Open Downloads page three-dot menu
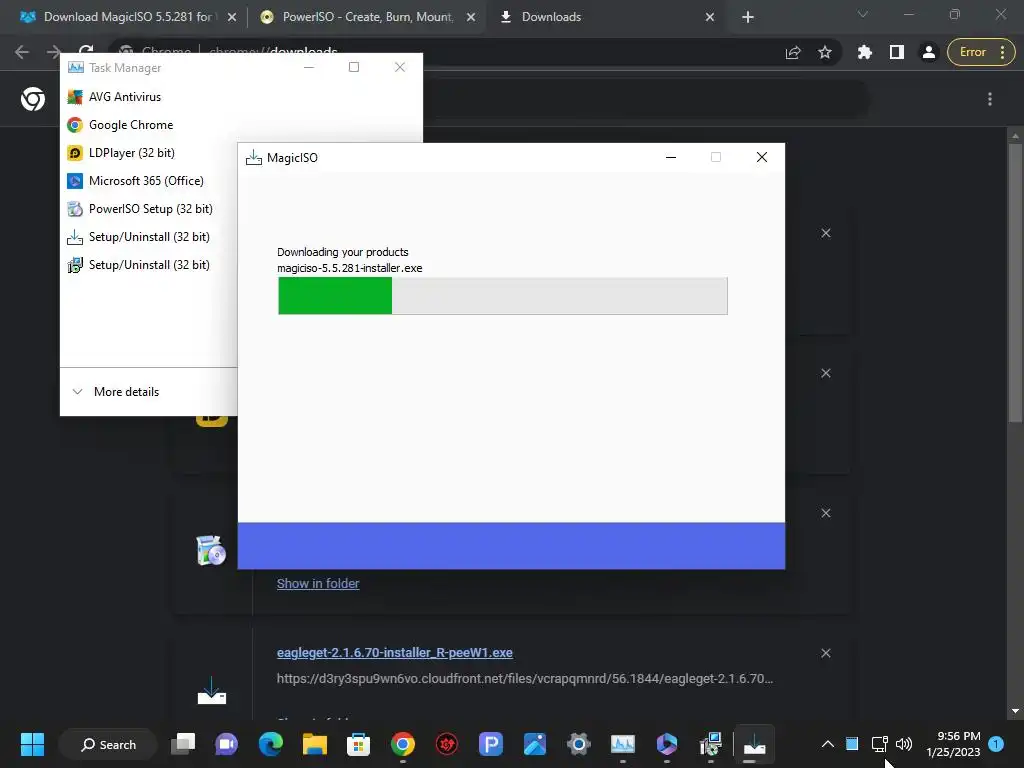Viewport: 1024px width, 768px height. [990, 99]
